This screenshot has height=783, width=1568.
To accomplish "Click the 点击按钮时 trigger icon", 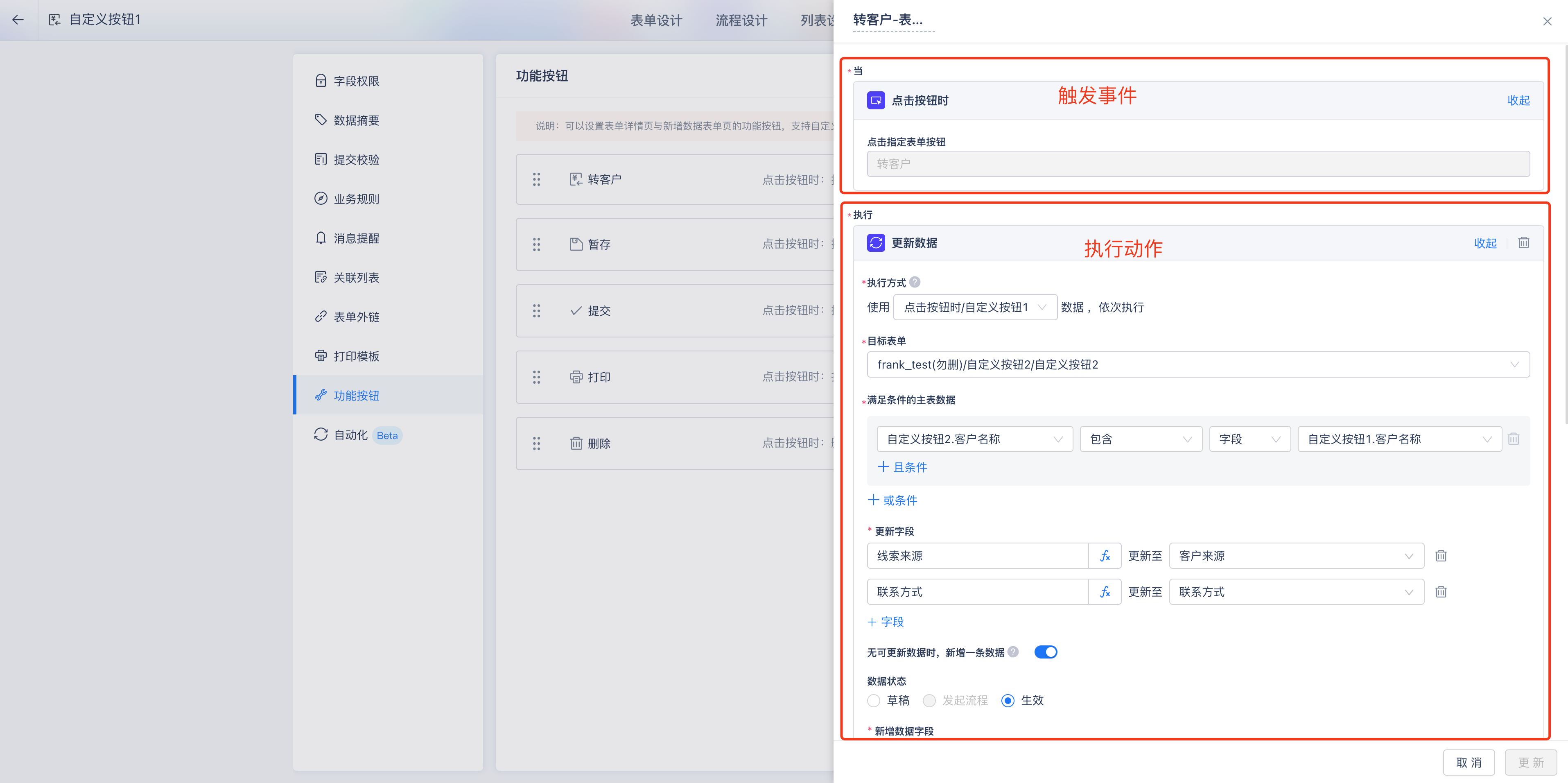I will [x=876, y=100].
